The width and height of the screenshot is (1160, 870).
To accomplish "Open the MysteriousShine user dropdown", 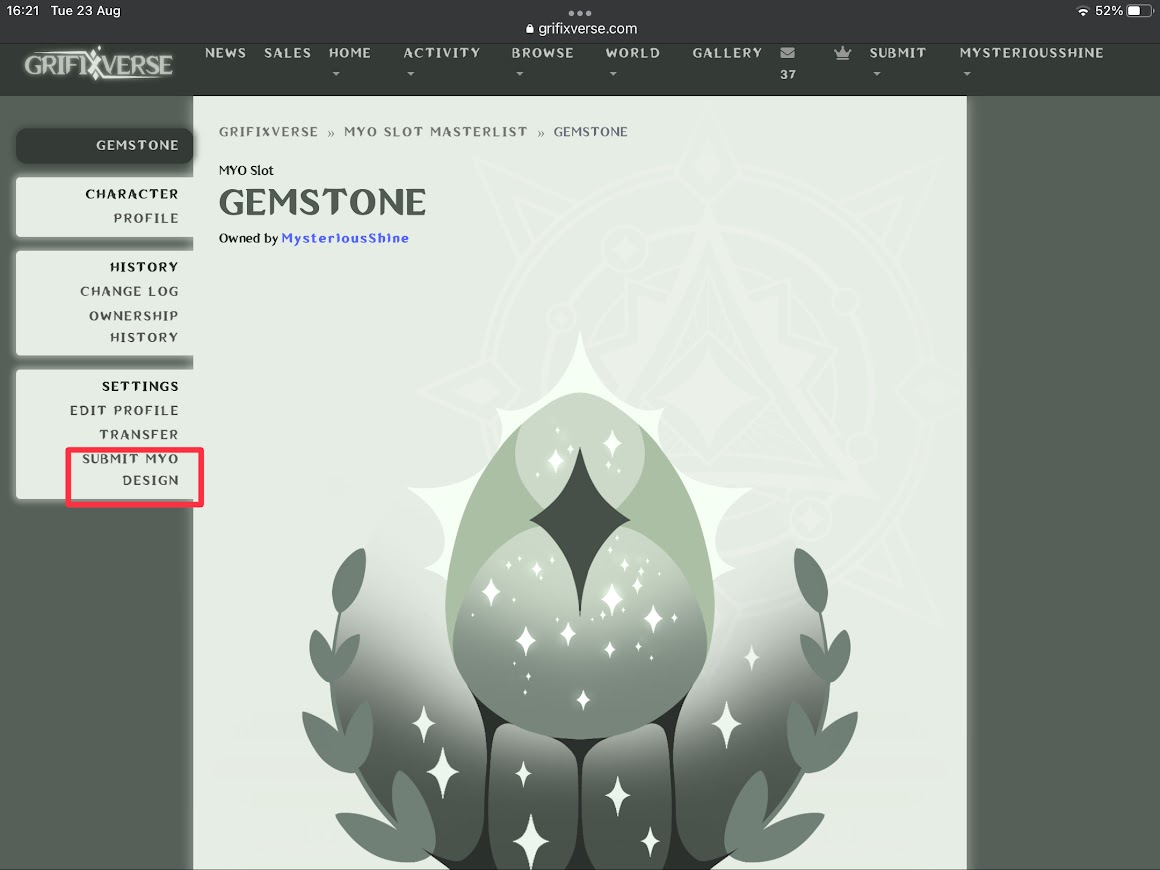I will point(1031,61).
